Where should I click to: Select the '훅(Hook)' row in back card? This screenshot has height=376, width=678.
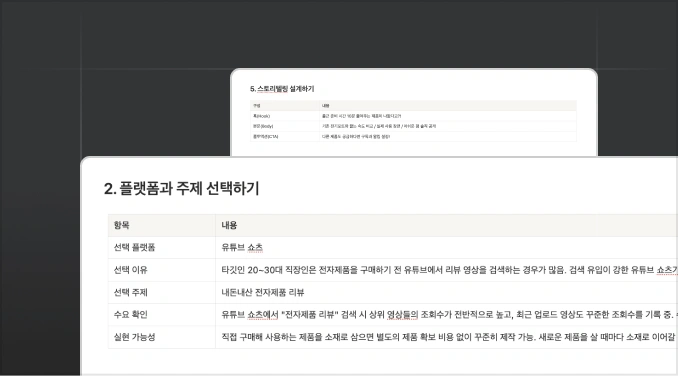click(413, 116)
